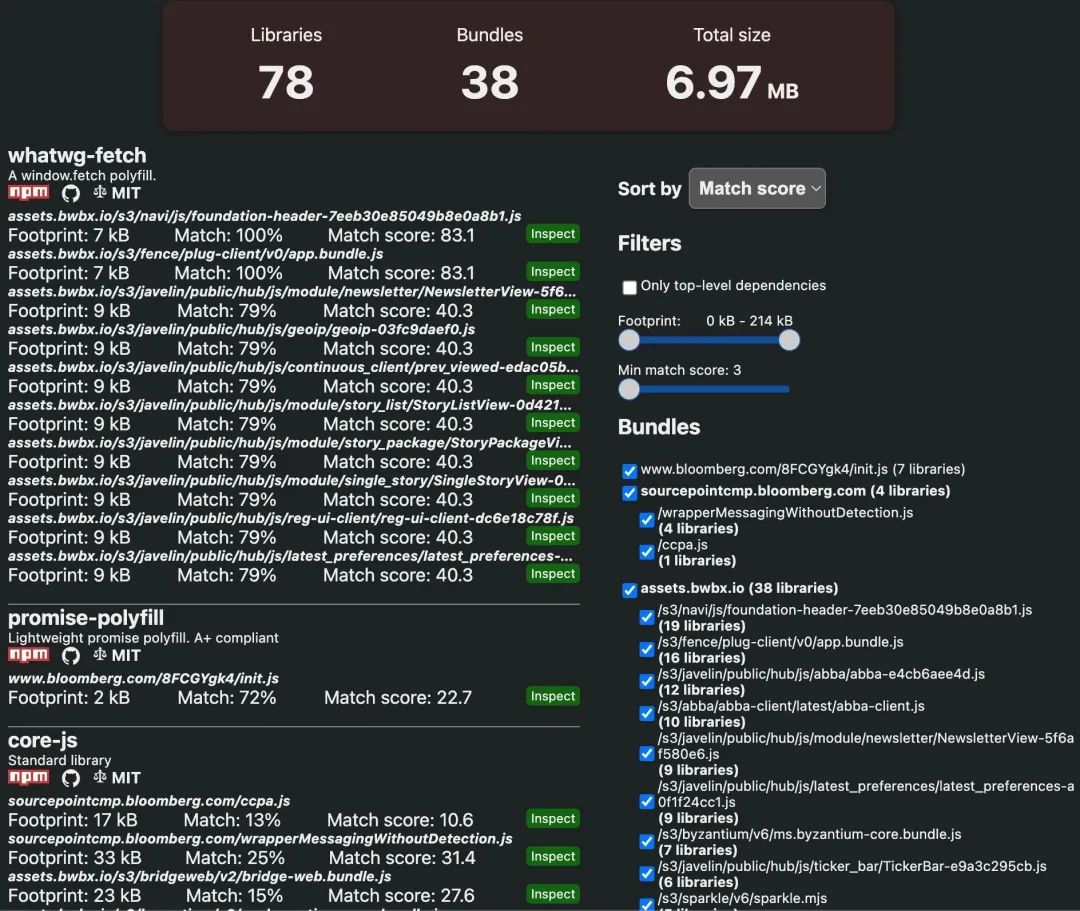Uncheck /ccpa.js bundle checkbox
The height and width of the screenshot is (911, 1080).
(647, 552)
